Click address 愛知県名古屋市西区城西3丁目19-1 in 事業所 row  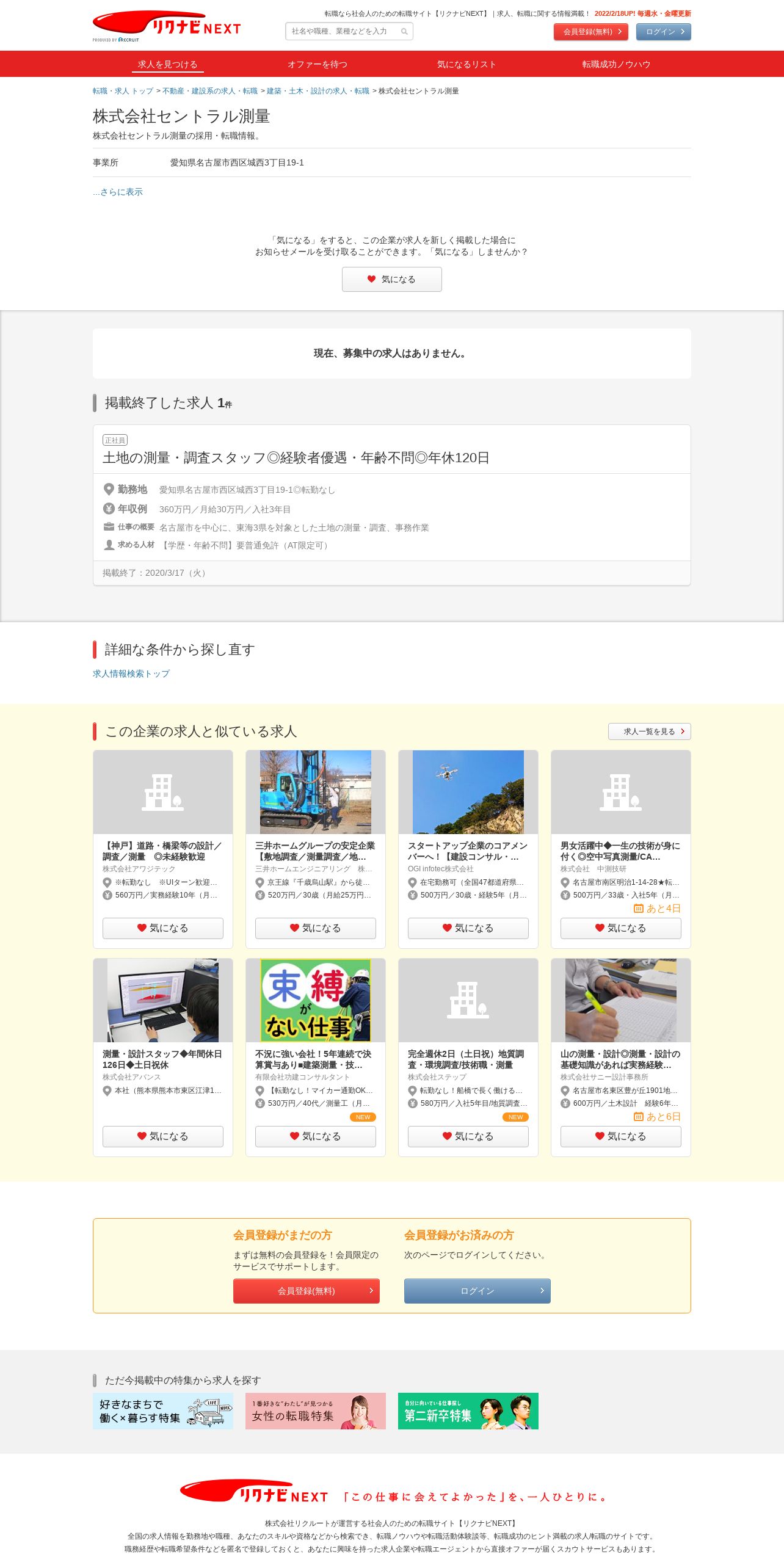(237, 162)
